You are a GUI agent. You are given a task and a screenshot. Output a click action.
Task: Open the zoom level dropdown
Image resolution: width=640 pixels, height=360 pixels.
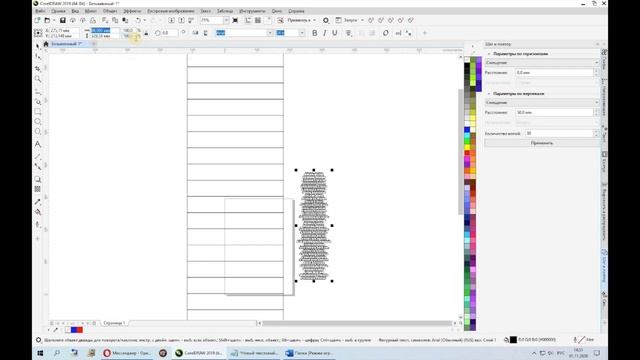point(226,20)
